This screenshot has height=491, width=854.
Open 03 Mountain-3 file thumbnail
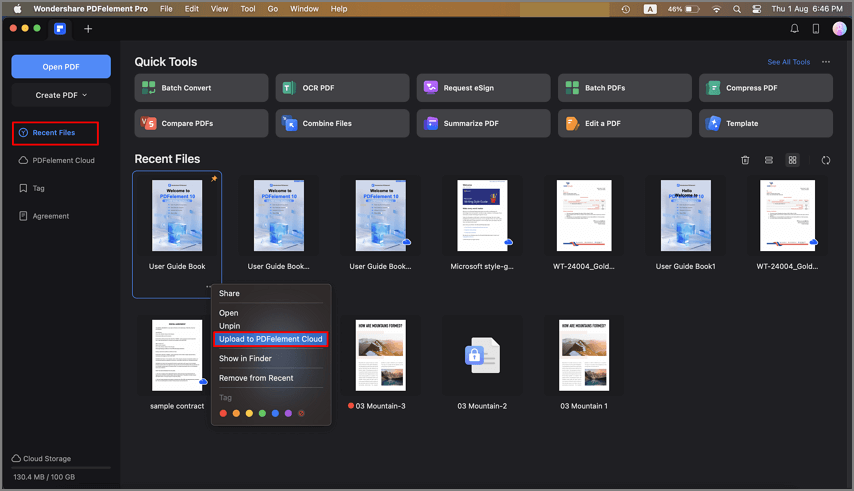pos(381,355)
